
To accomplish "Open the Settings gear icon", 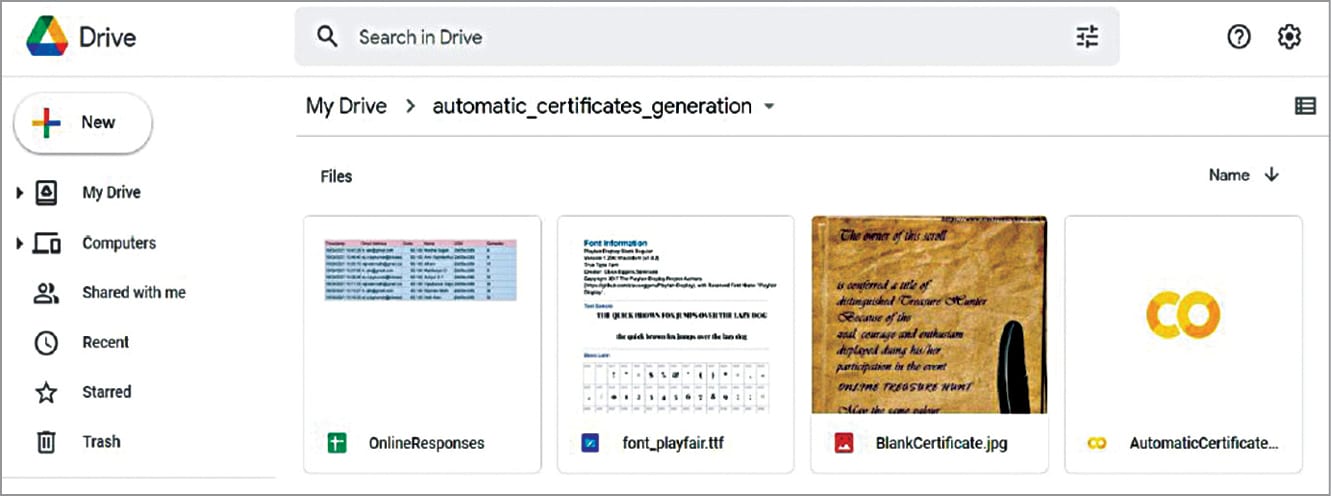I will coord(1289,38).
